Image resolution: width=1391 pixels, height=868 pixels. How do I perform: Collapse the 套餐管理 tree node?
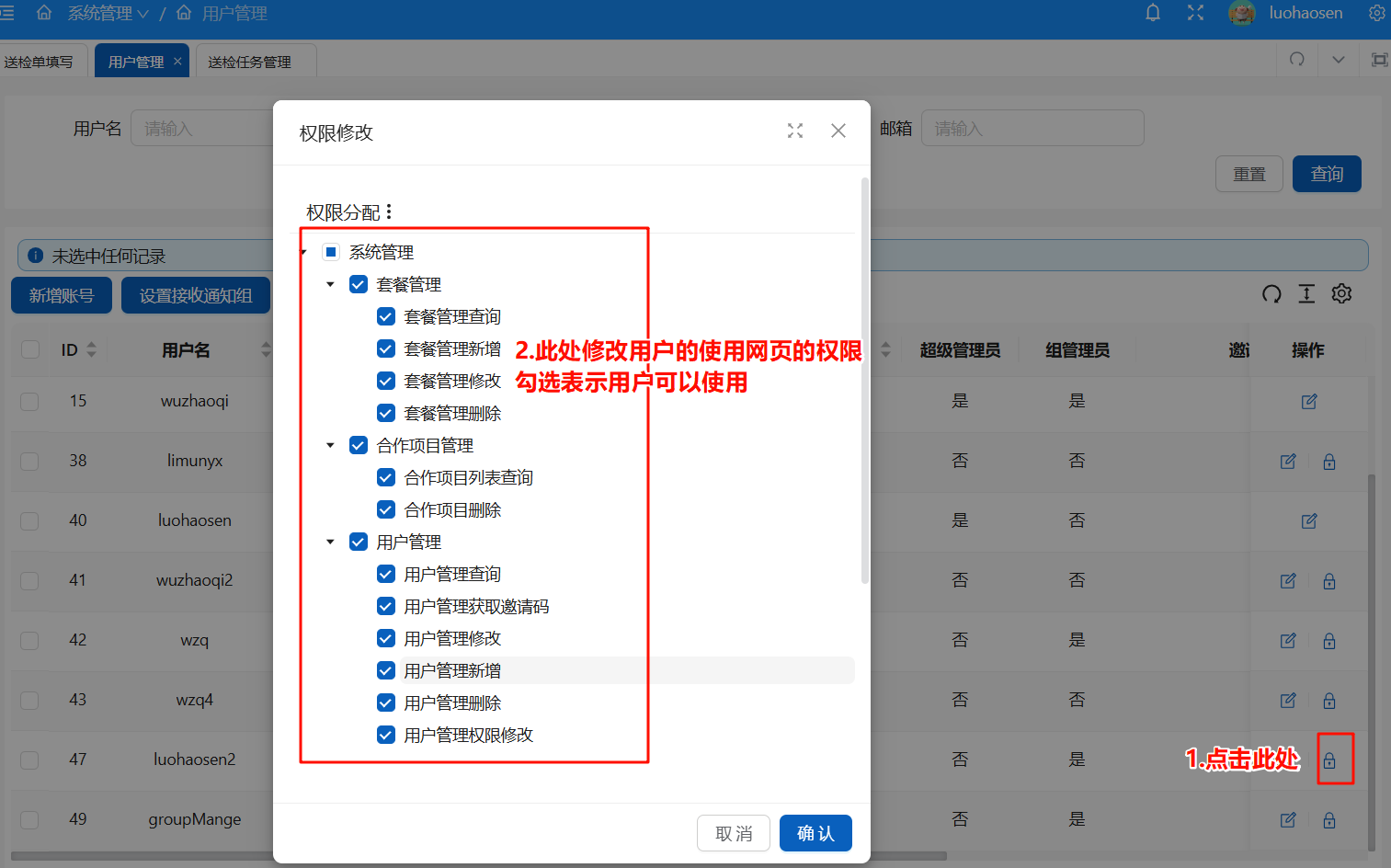click(x=330, y=285)
